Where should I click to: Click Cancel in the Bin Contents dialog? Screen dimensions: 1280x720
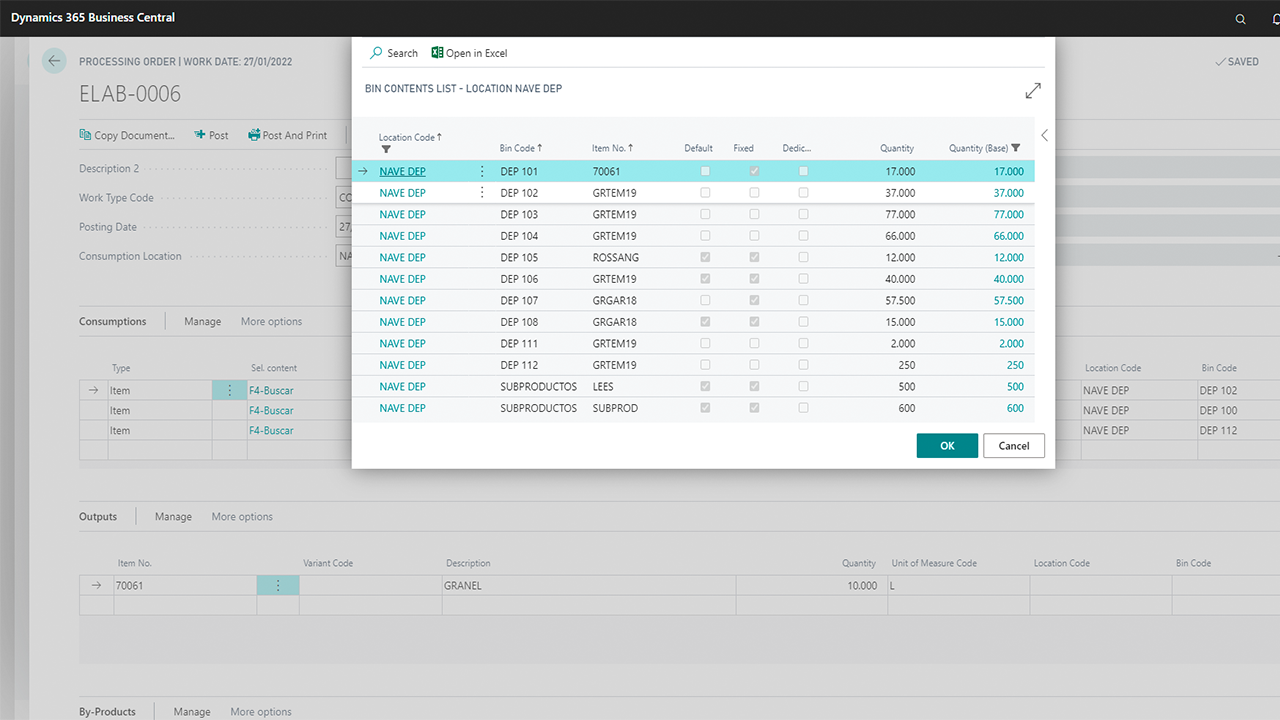(1014, 445)
